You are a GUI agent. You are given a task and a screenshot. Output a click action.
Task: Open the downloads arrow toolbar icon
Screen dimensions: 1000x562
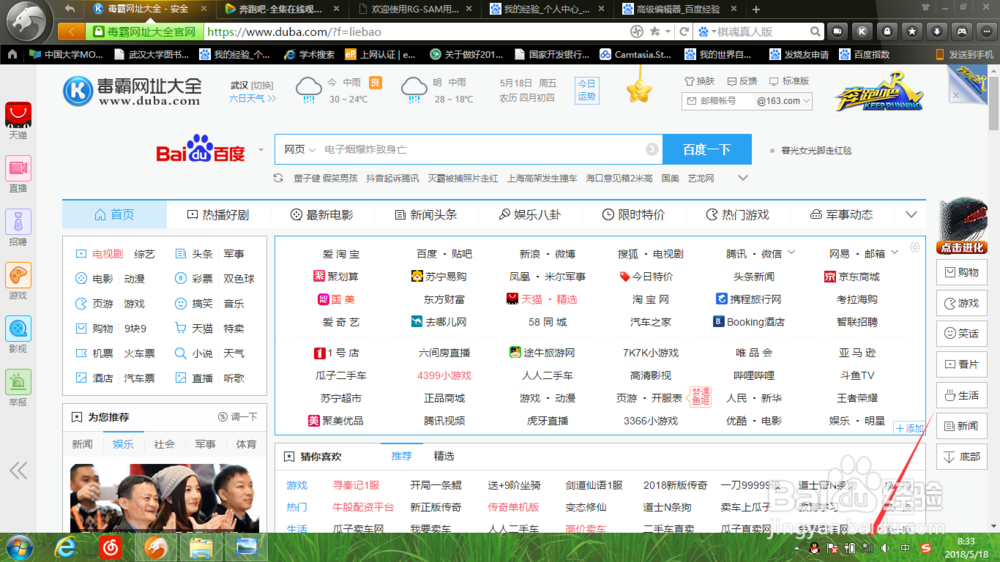click(937, 31)
